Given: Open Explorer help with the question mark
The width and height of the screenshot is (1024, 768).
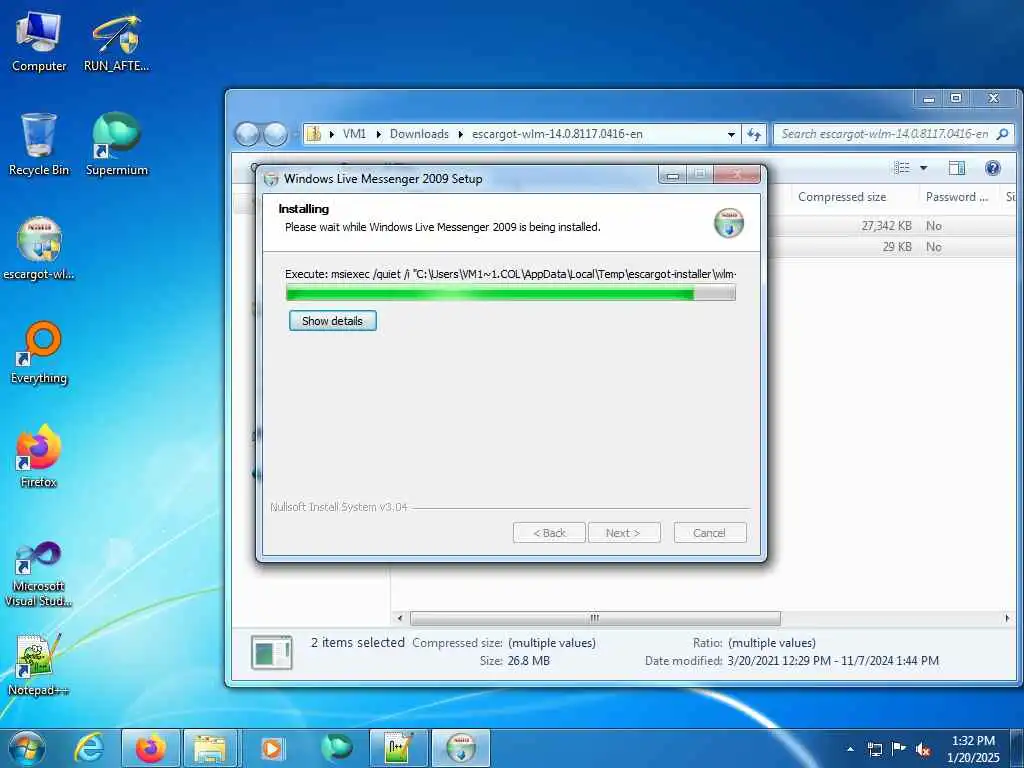Looking at the screenshot, I should [993, 168].
